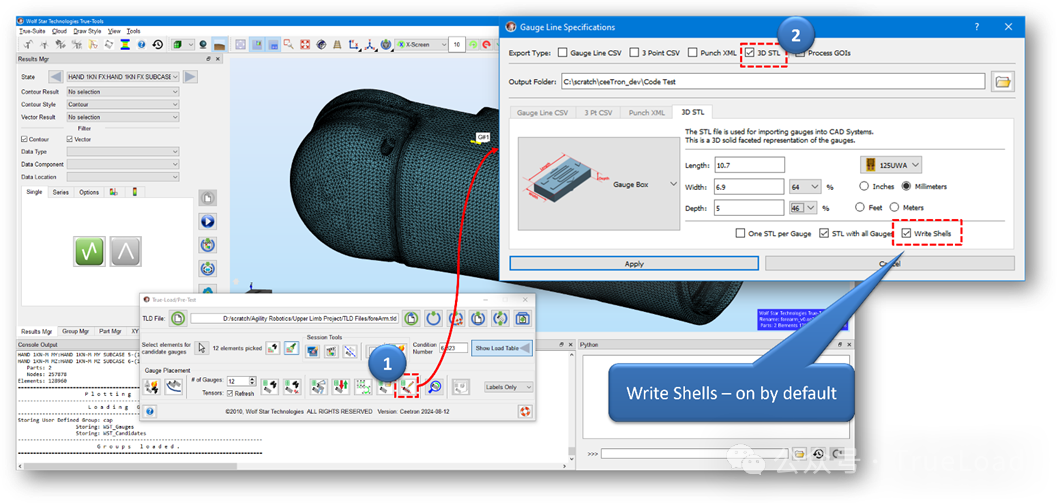Click the green rotate arrow icon beside the 10 field

tap(473, 45)
